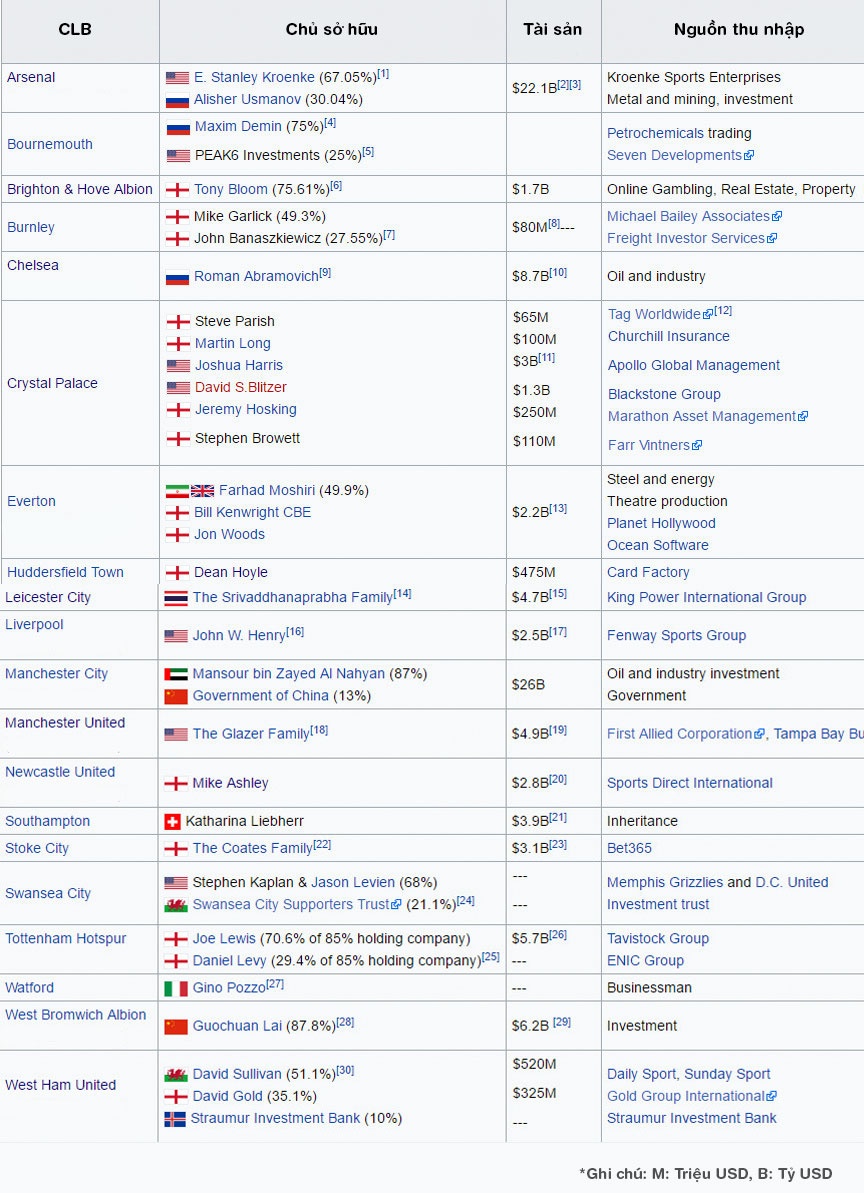Click the UAE flag beside Mansour bin Zayed

176,674
